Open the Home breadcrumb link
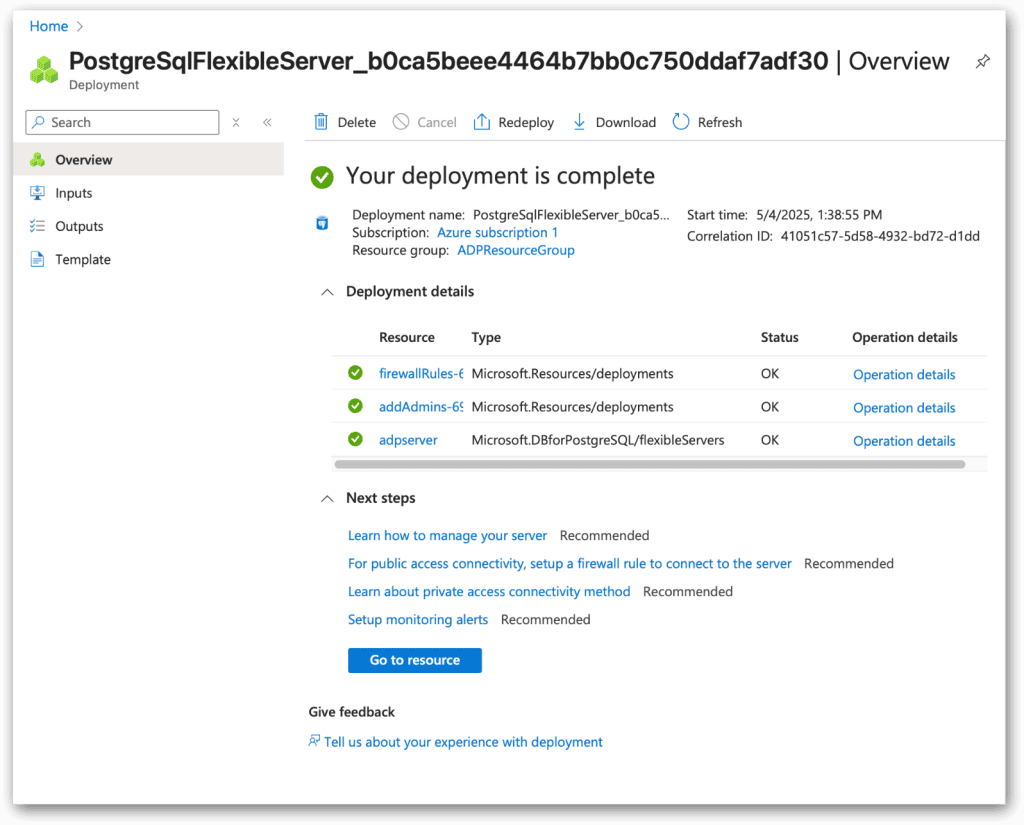This screenshot has width=1024, height=825. pyautogui.click(x=49, y=26)
